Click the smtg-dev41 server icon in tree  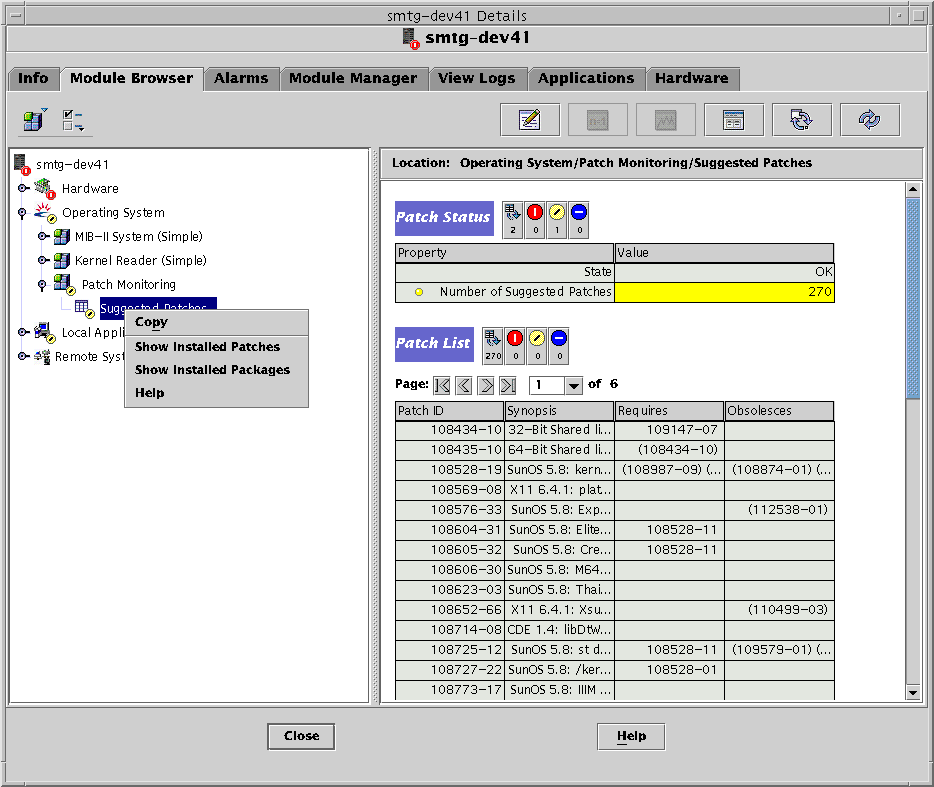pos(21,164)
